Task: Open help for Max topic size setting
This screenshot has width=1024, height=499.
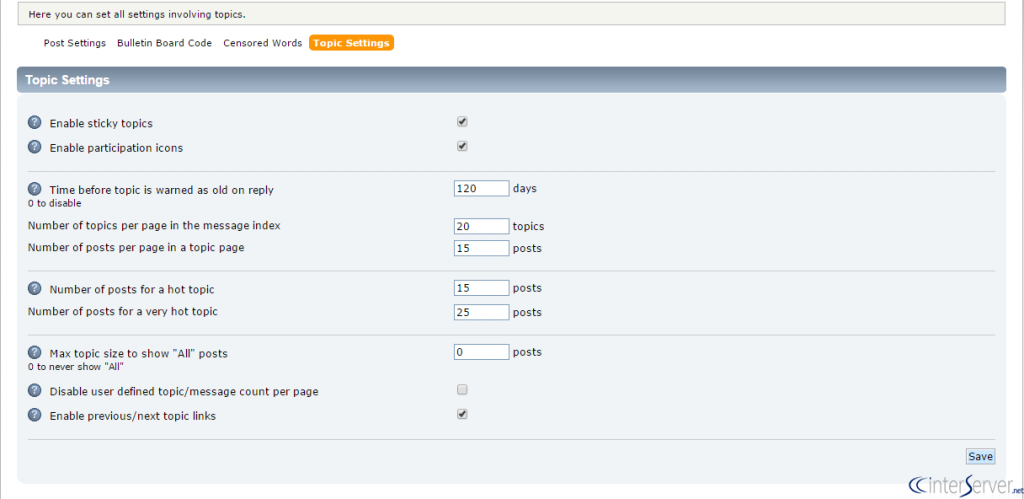Action: click(x=34, y=353)
